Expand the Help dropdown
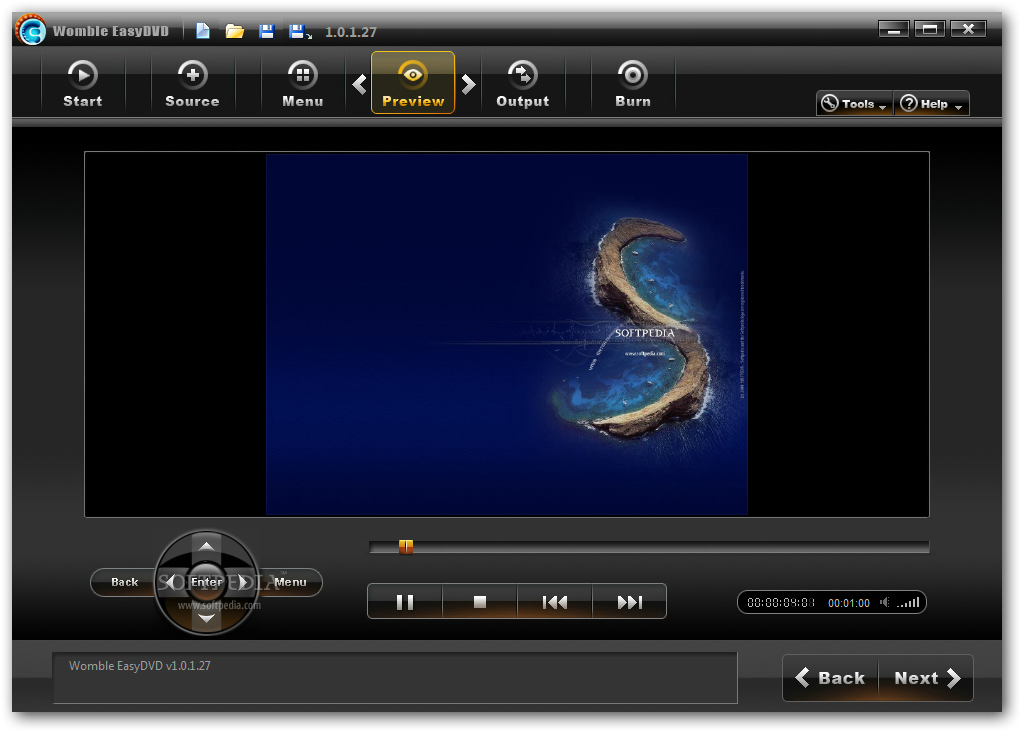 click(x=931, y=104)
